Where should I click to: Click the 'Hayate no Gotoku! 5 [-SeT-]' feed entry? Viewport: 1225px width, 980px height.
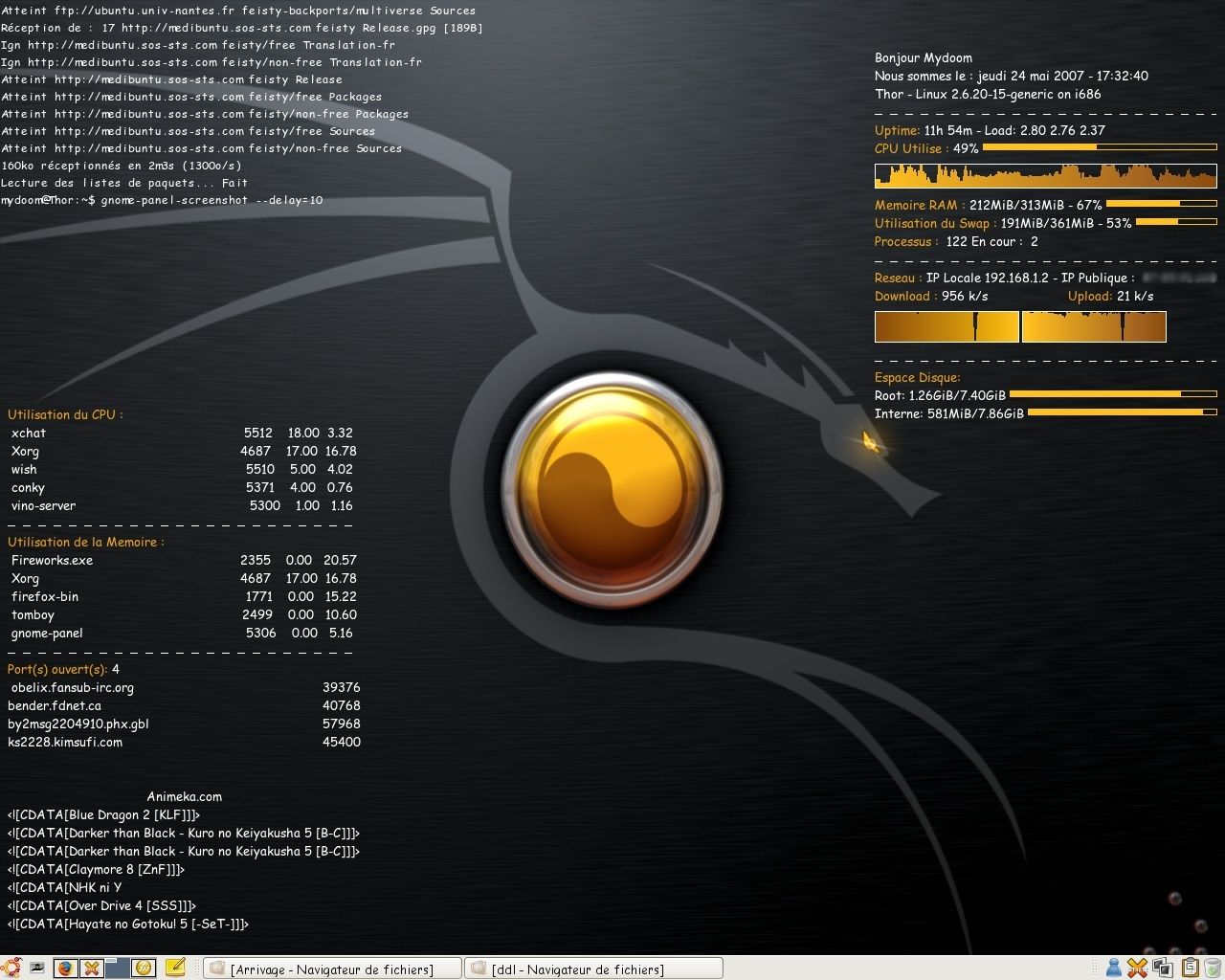[127, 924]
